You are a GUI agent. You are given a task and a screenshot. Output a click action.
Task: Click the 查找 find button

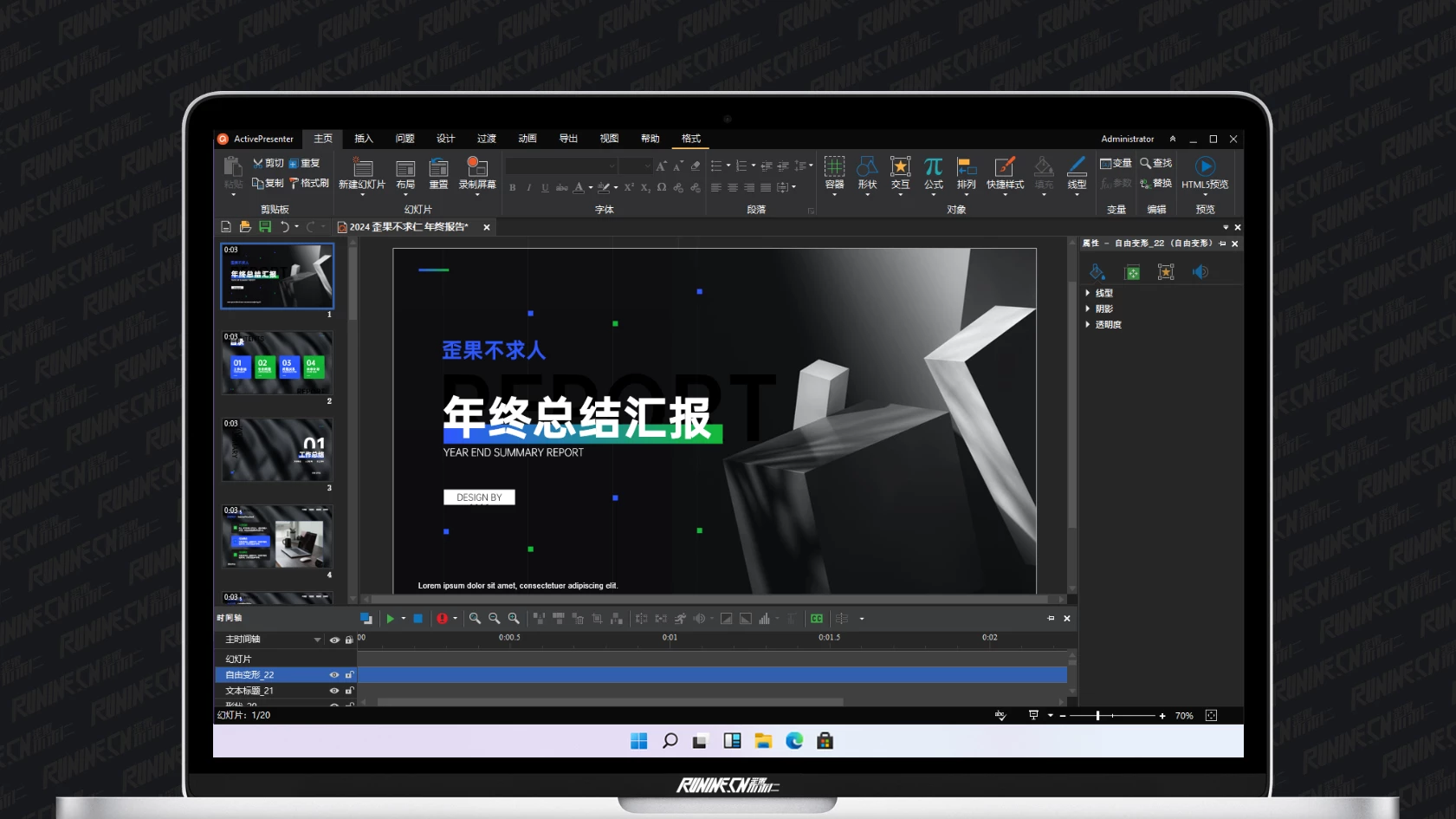pyautogui.click(x=1156, y=163)
